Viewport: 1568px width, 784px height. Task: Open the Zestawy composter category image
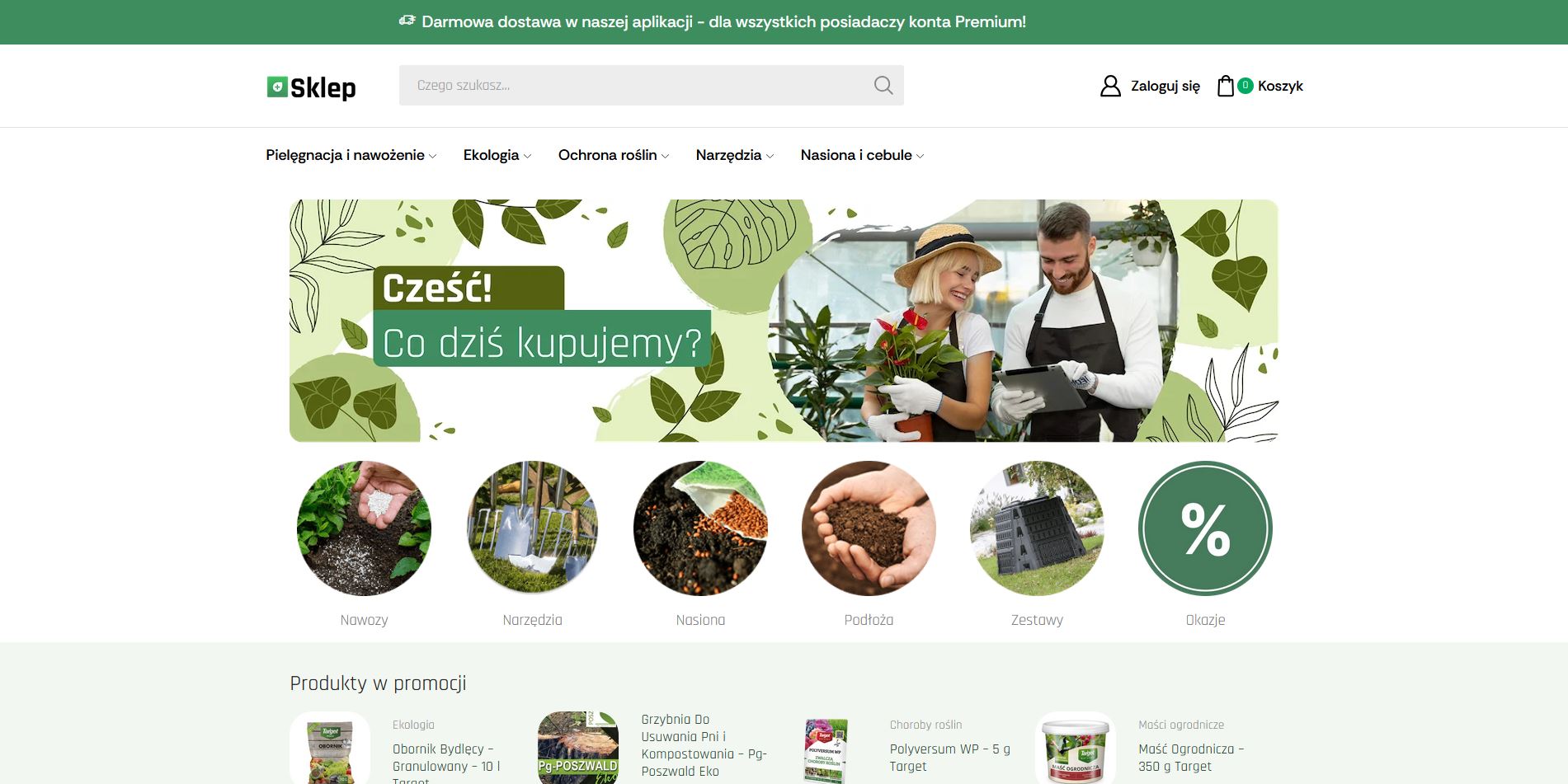point(1037,528)
